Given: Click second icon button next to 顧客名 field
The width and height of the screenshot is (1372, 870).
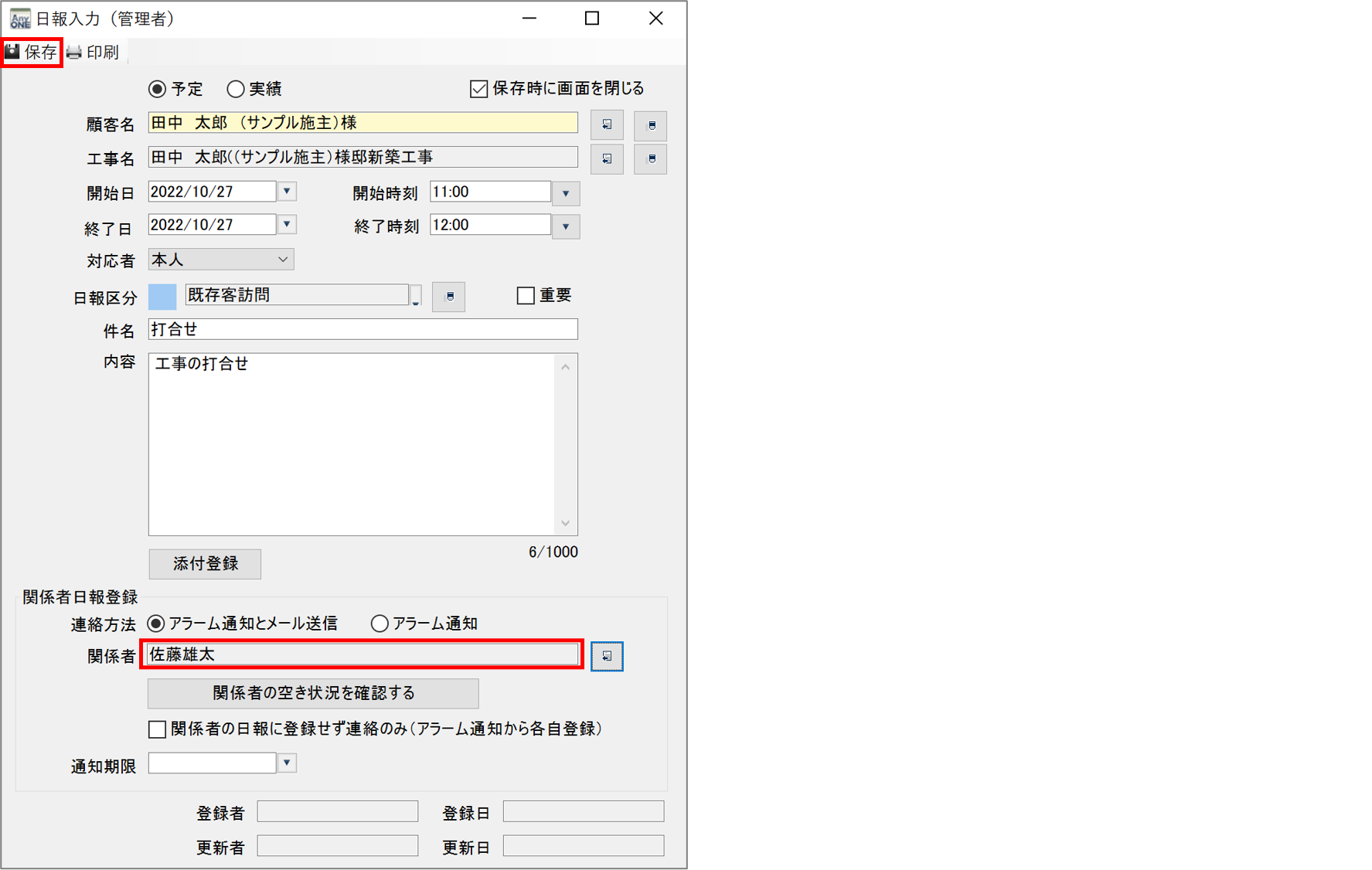Looking at the screenshot, I should (x=650, y=125).
